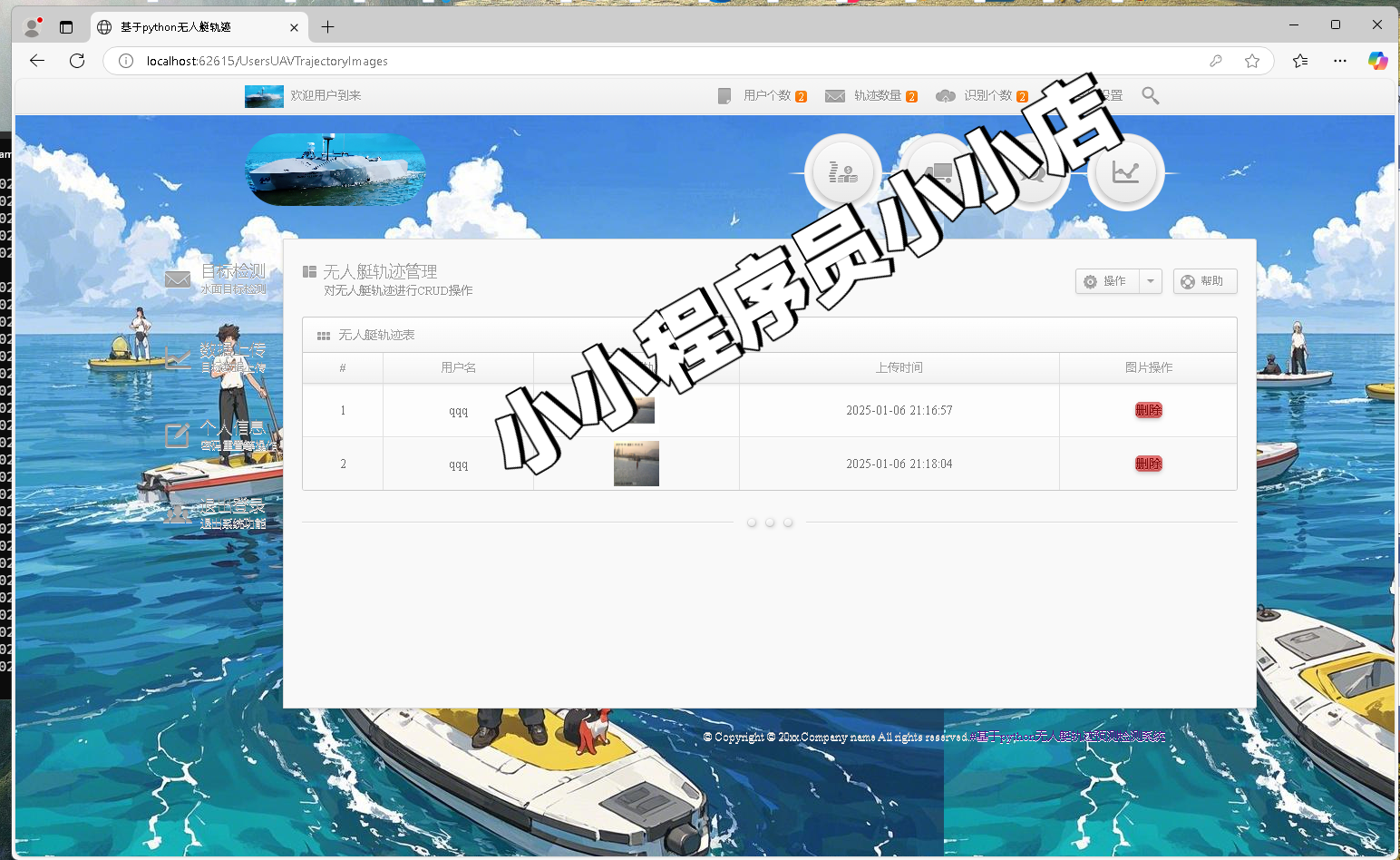This screenshot has height=860, width=1400.
Task: Click the middle pagination dot
Action: pyautogui.click(x=770, y=523)
